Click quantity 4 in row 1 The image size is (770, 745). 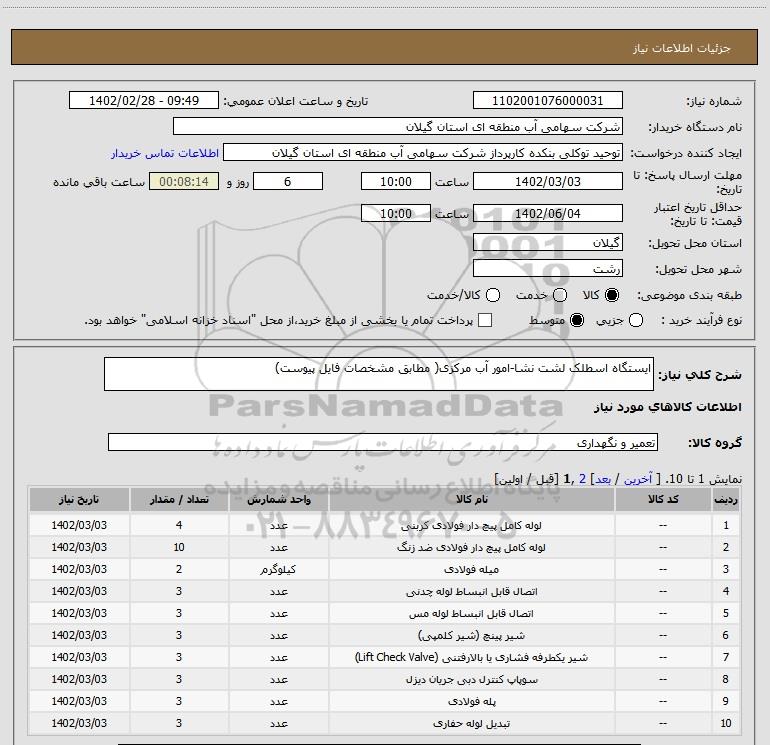[179, 525]
